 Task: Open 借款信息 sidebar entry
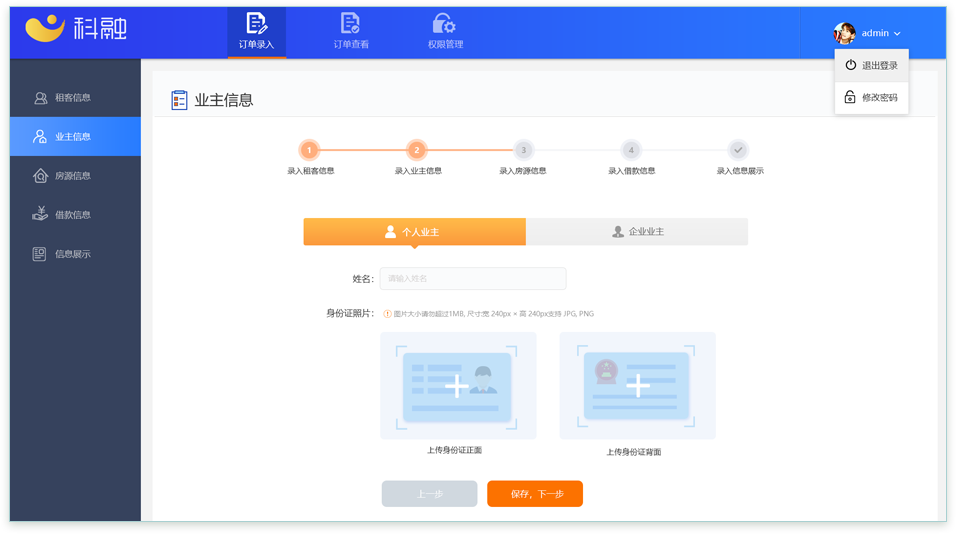click(x=74, y=215)
